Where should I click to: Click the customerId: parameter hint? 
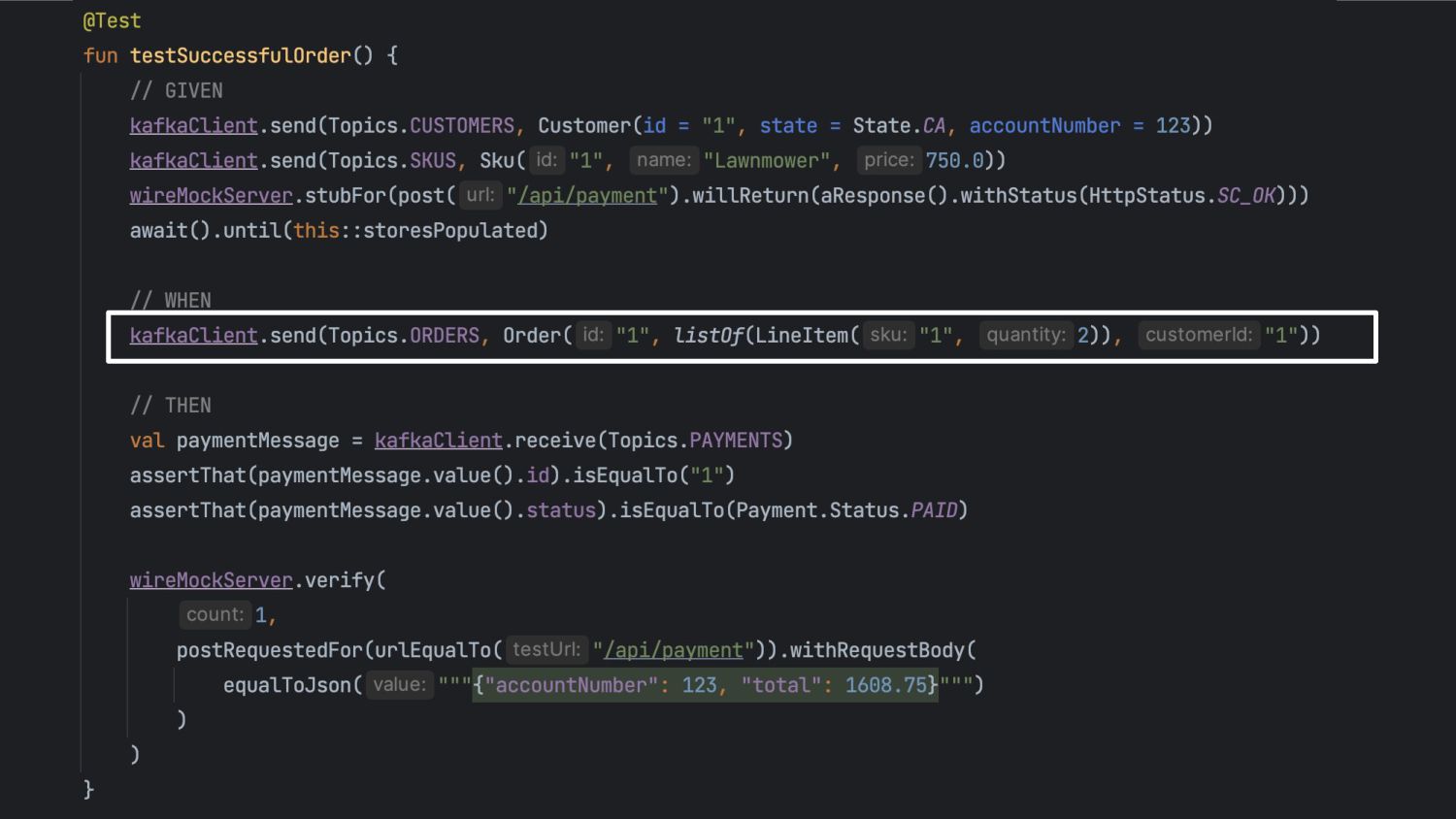point(1199,335)
